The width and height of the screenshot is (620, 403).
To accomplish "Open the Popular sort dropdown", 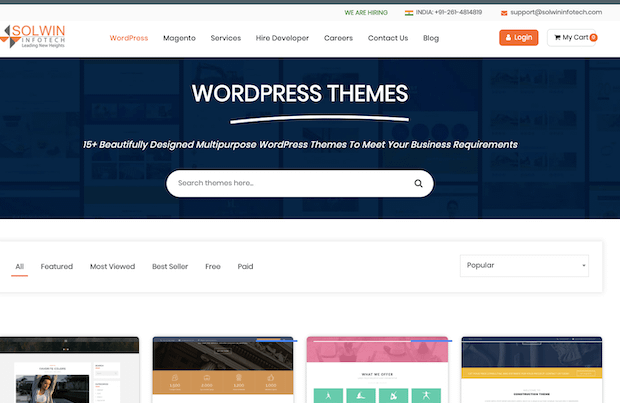I will pyautogui.click(x=524, y=266).
